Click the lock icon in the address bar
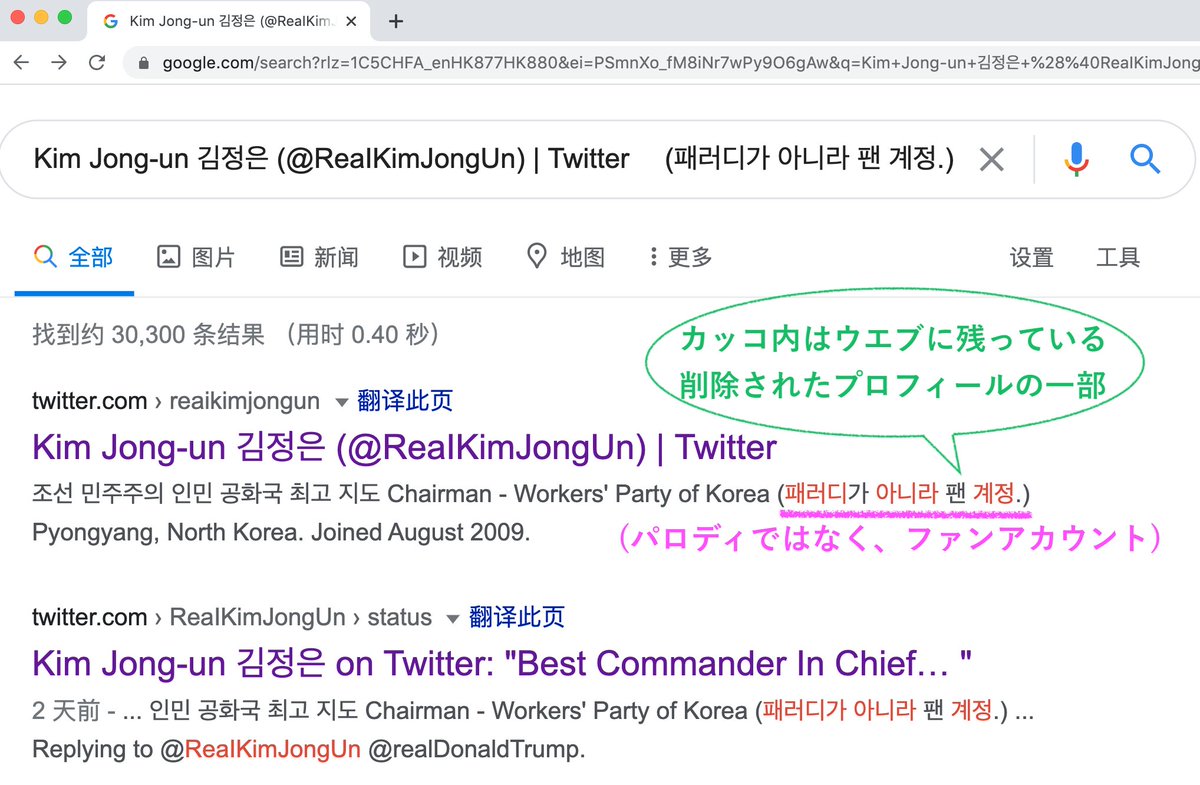This screenshot has height=785, width=1200. [x=144, y=63]
